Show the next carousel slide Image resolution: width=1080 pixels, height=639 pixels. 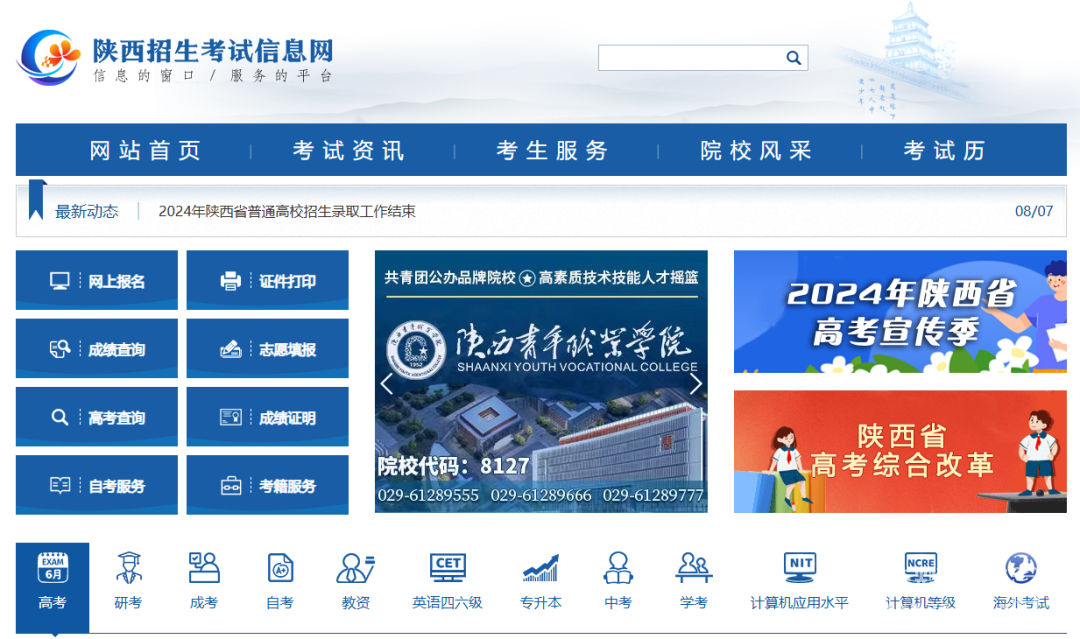pyautogui.click(x=696, y=384)
